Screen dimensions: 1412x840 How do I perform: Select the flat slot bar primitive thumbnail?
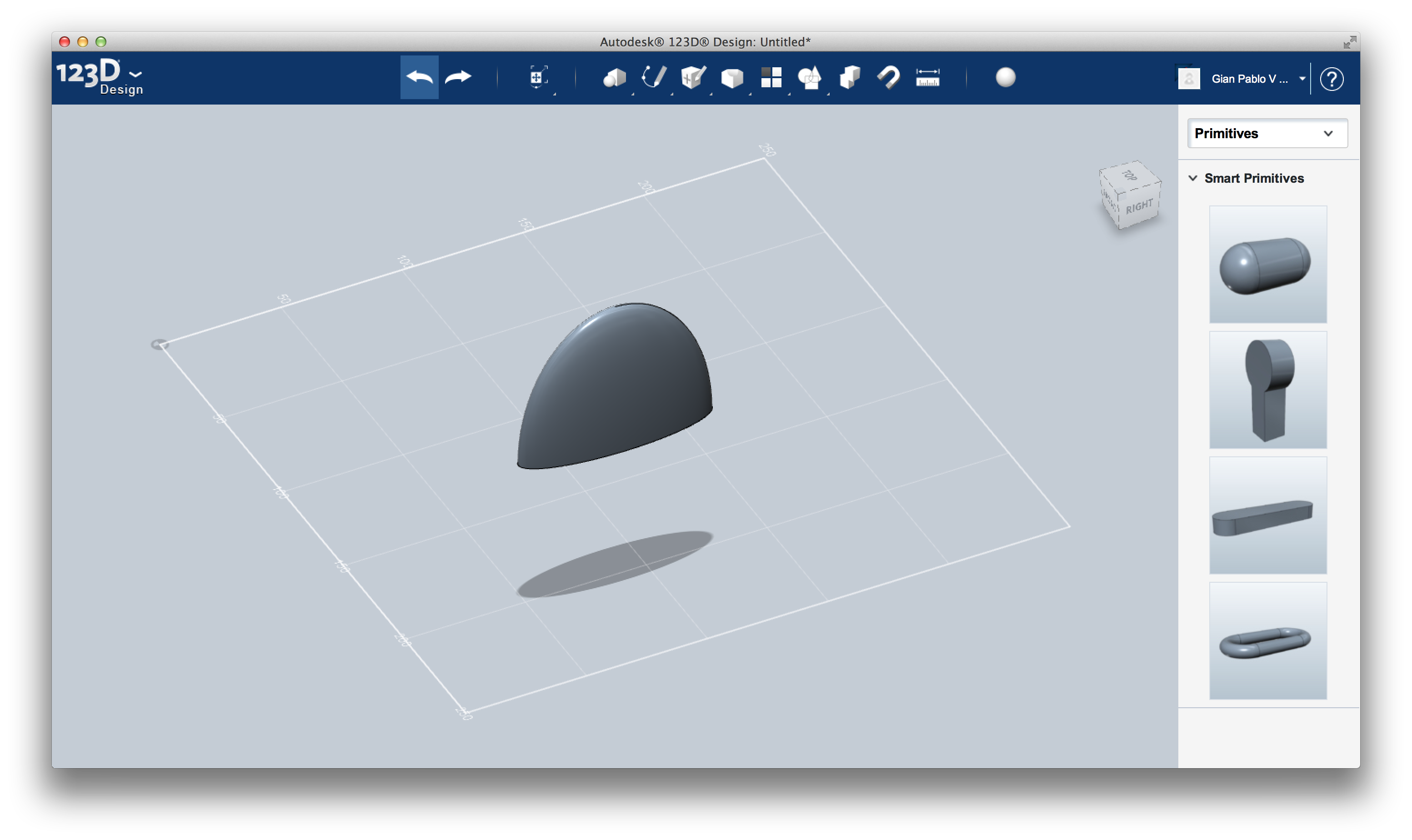1268,515
